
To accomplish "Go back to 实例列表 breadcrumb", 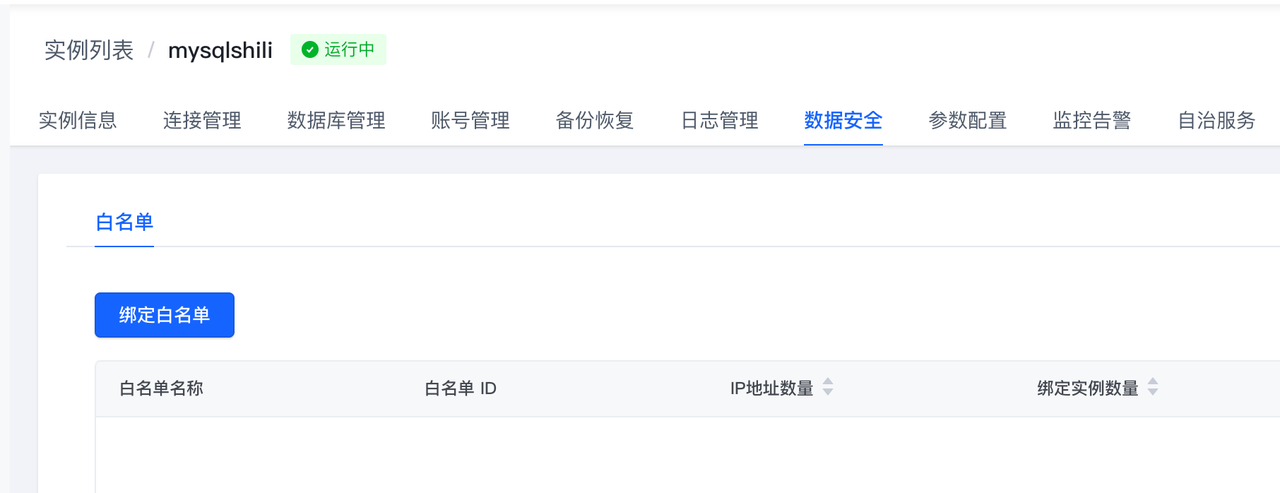I will tap(89, 51).
